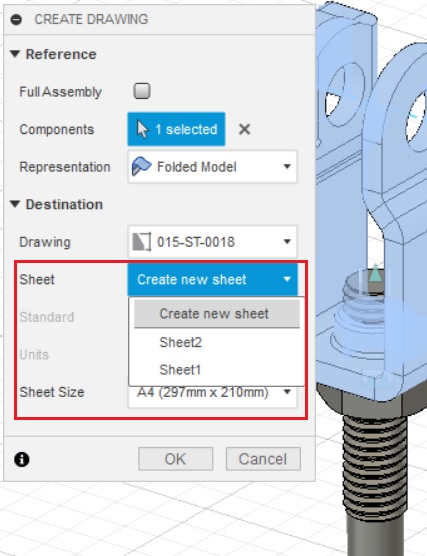The image size is (427, 556).
Task: Collapse the Reference section
Action: [15, 54]
